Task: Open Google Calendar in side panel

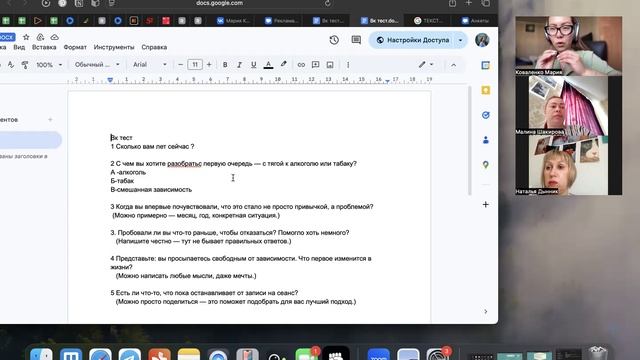Action: 485,65
